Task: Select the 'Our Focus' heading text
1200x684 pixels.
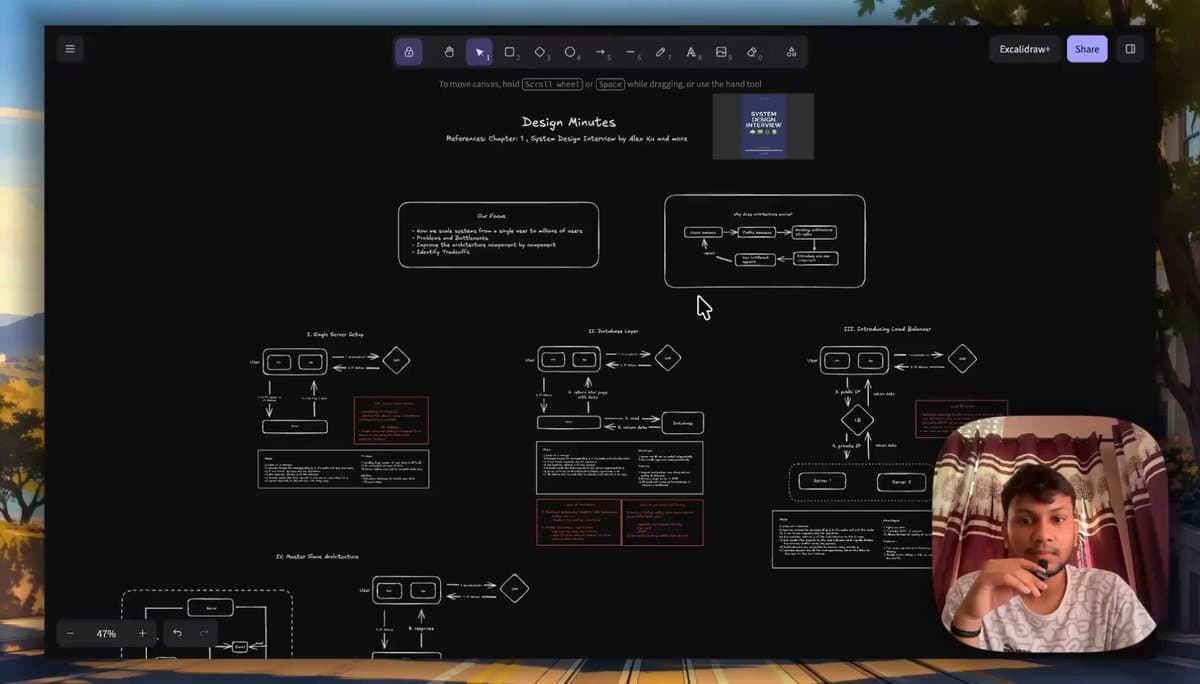Action: coord(491,215)
